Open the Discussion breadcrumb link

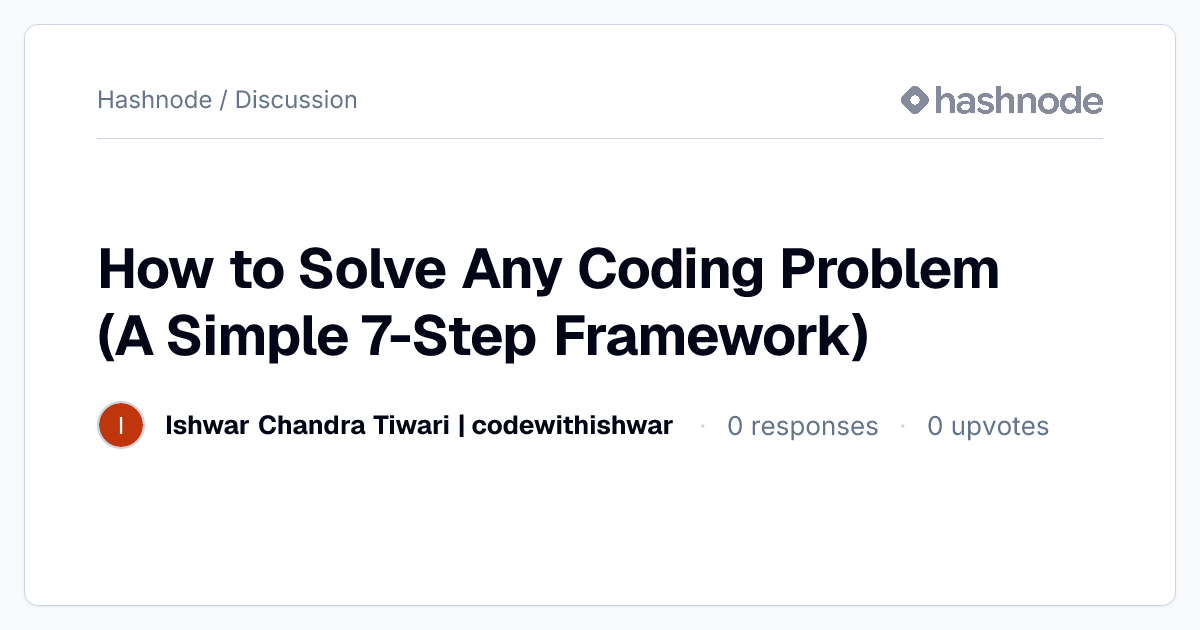pos(296,100)
